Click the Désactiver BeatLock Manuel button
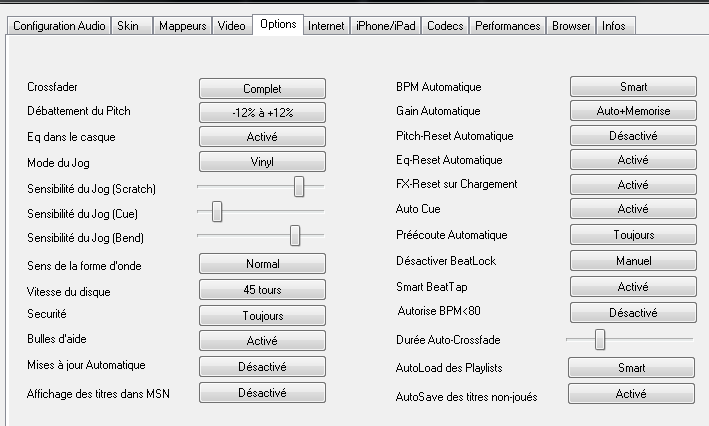 click(x=632, y=260)
